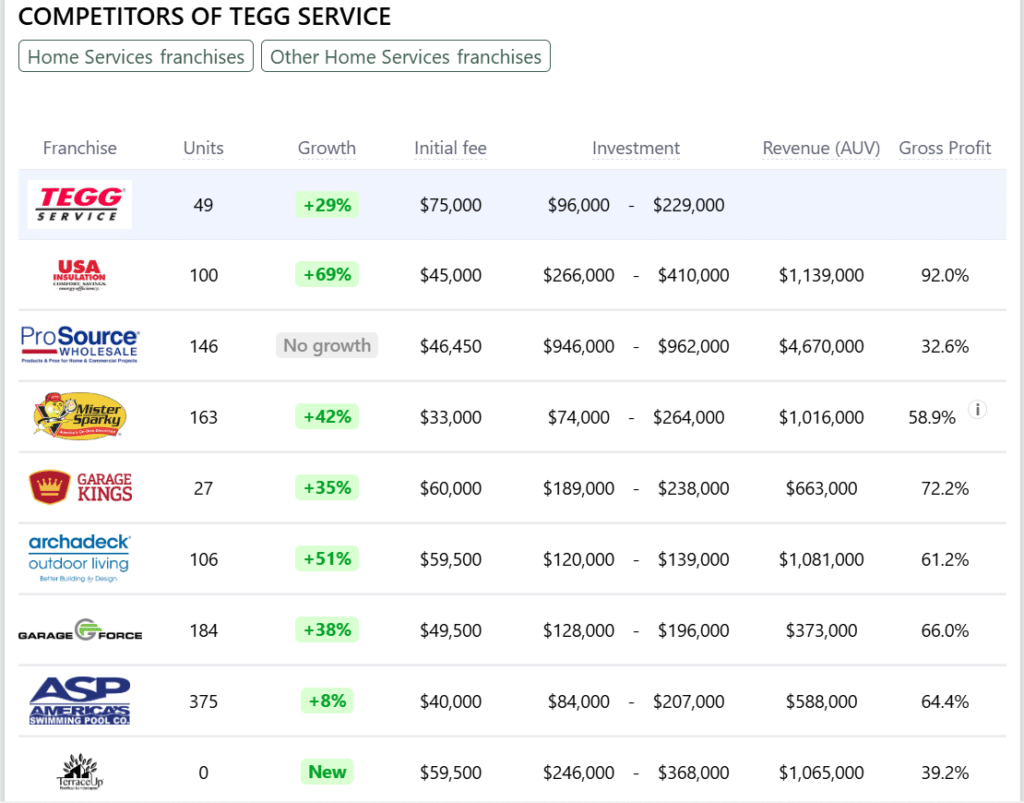Click the Revenue (AUV) column header
The image size is (1024, 803).
tap(821, 148)
